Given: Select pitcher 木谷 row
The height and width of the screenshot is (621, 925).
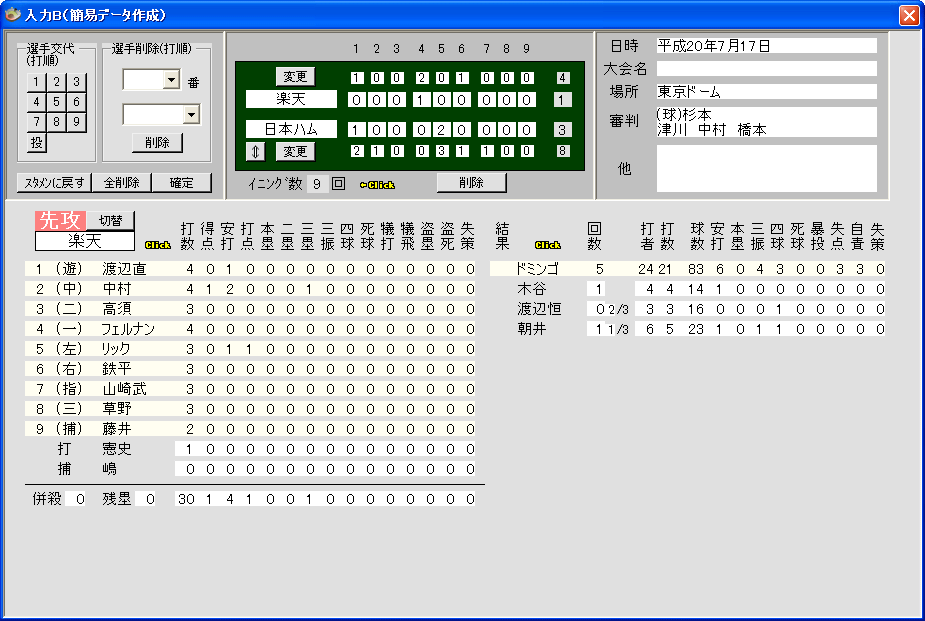Looking at the screenshot, I should coord(687,289).
